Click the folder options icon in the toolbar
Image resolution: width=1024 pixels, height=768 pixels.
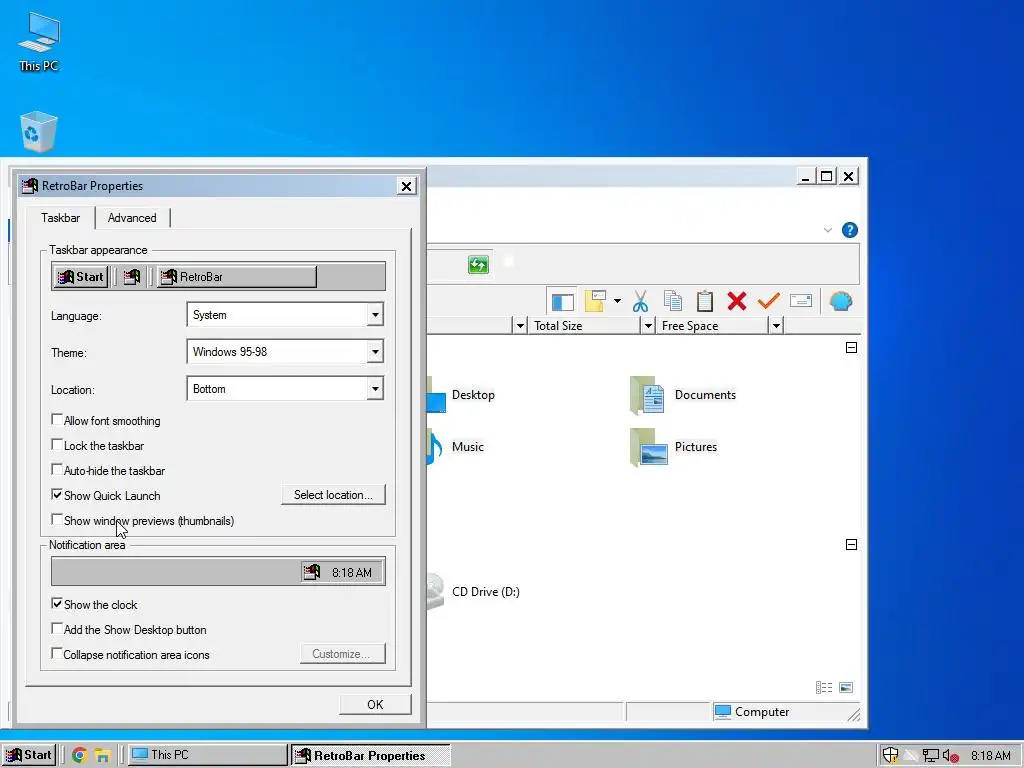pyautogui.click(x=595, y=301)
